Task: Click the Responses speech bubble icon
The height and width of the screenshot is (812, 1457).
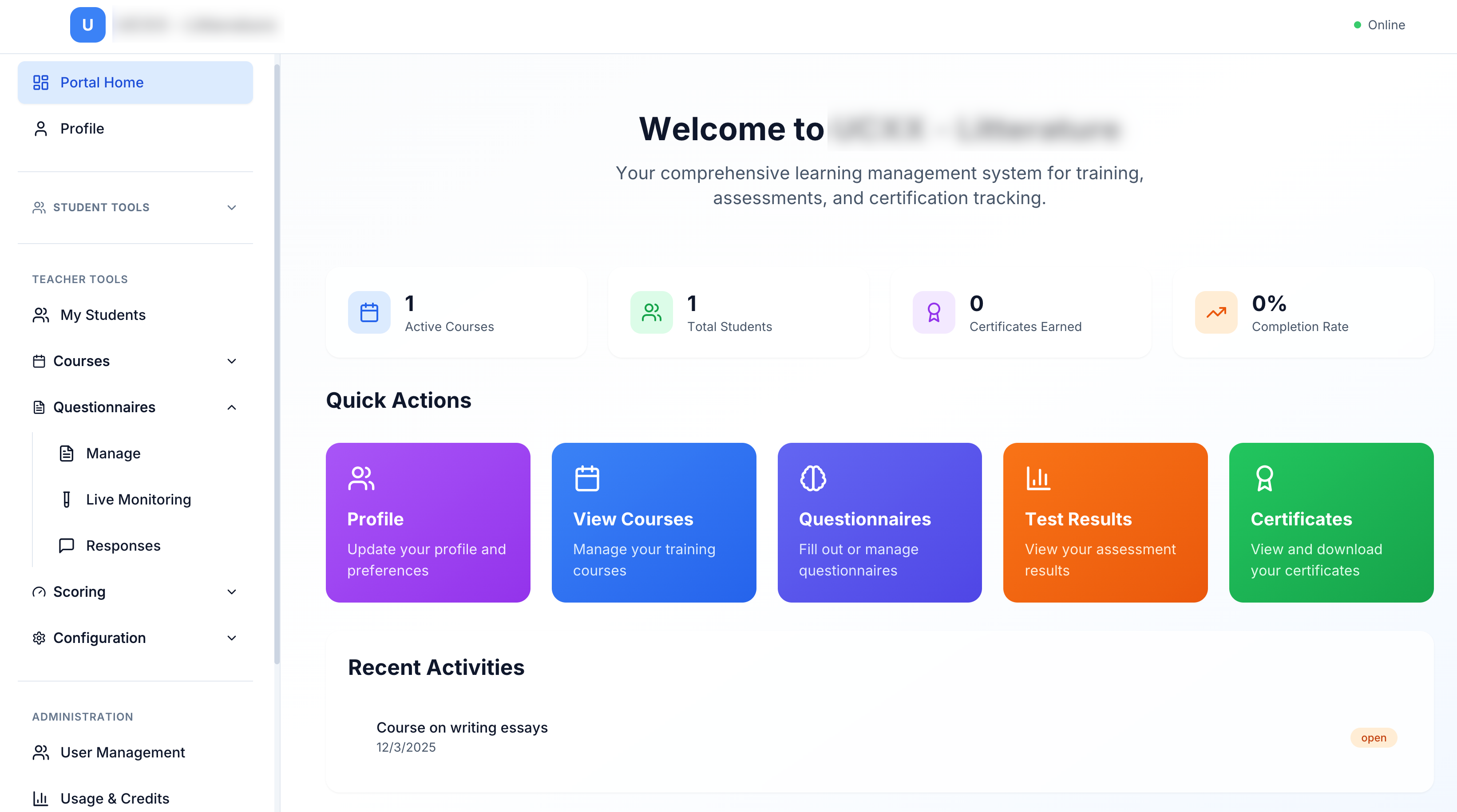Action: coord(66,545)
